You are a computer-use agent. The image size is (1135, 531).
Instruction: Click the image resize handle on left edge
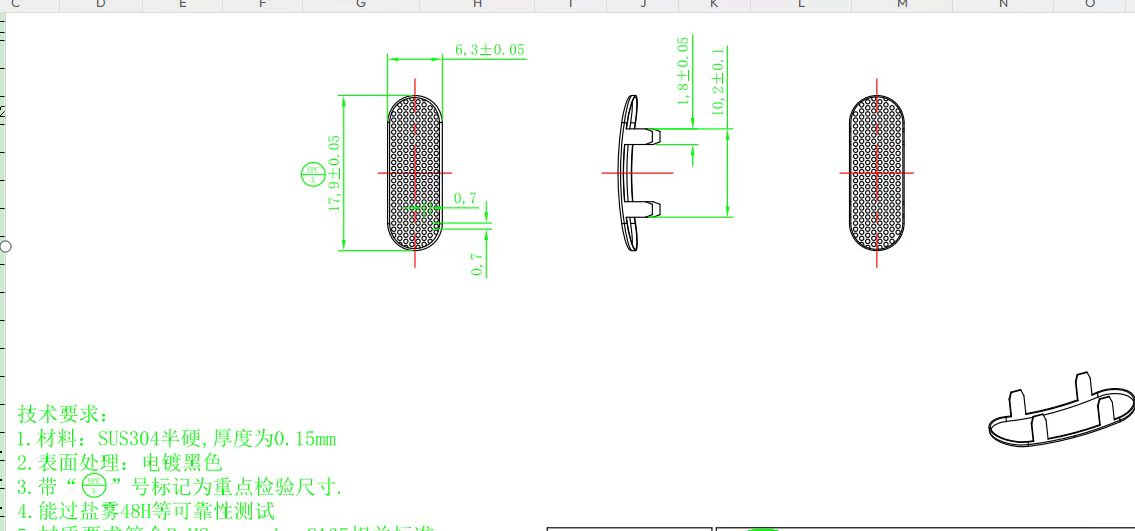[x=5, y=246]
